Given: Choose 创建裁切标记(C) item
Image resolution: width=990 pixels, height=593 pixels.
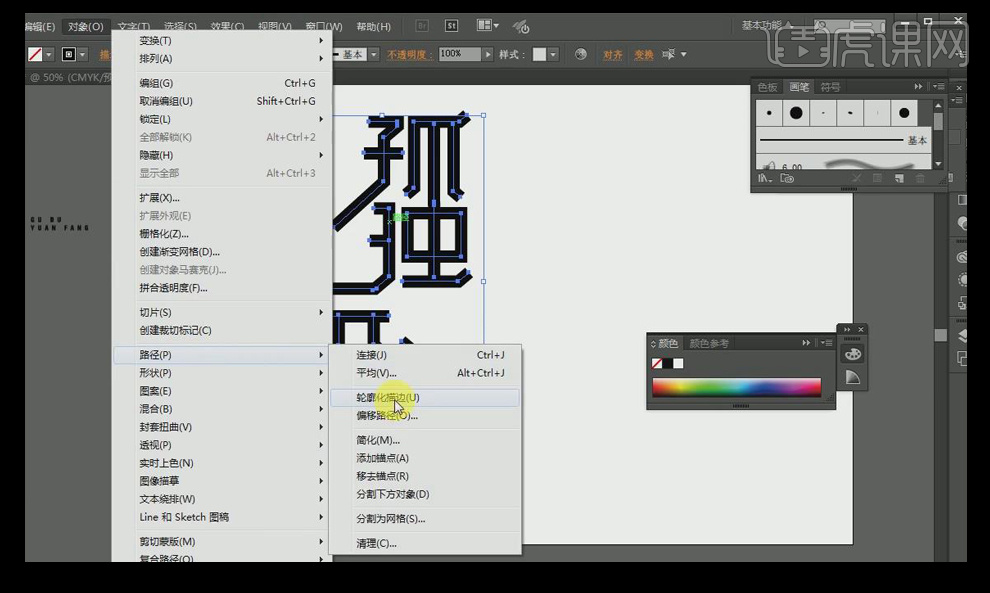Looking at the screenshot, I should click(222, 330).
